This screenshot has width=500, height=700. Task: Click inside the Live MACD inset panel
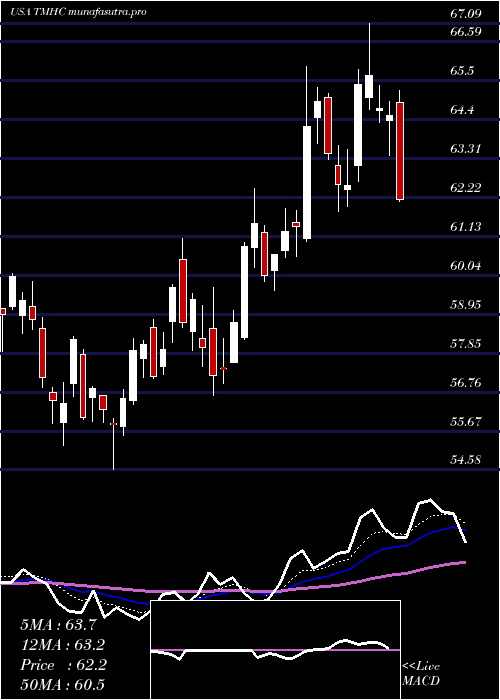click(275, 650)
